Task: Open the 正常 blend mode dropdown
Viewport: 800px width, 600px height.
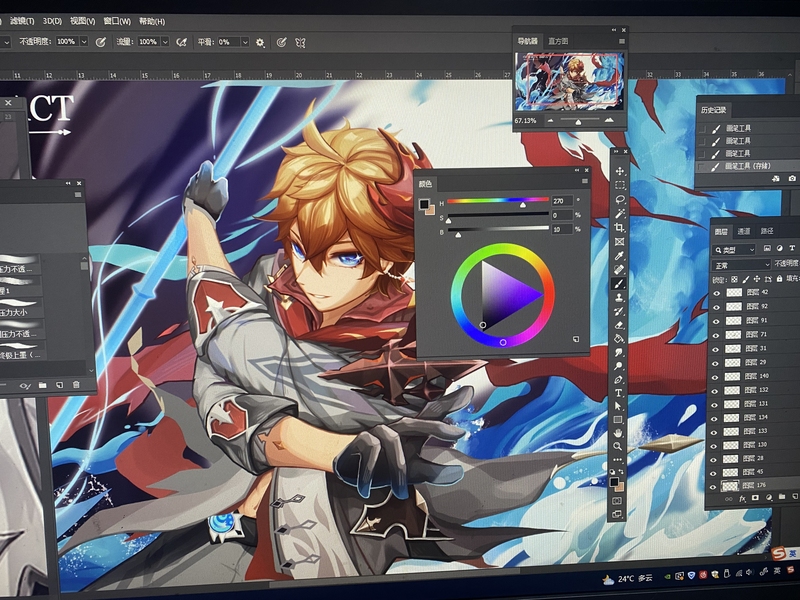Action: (x=741, y=265)
